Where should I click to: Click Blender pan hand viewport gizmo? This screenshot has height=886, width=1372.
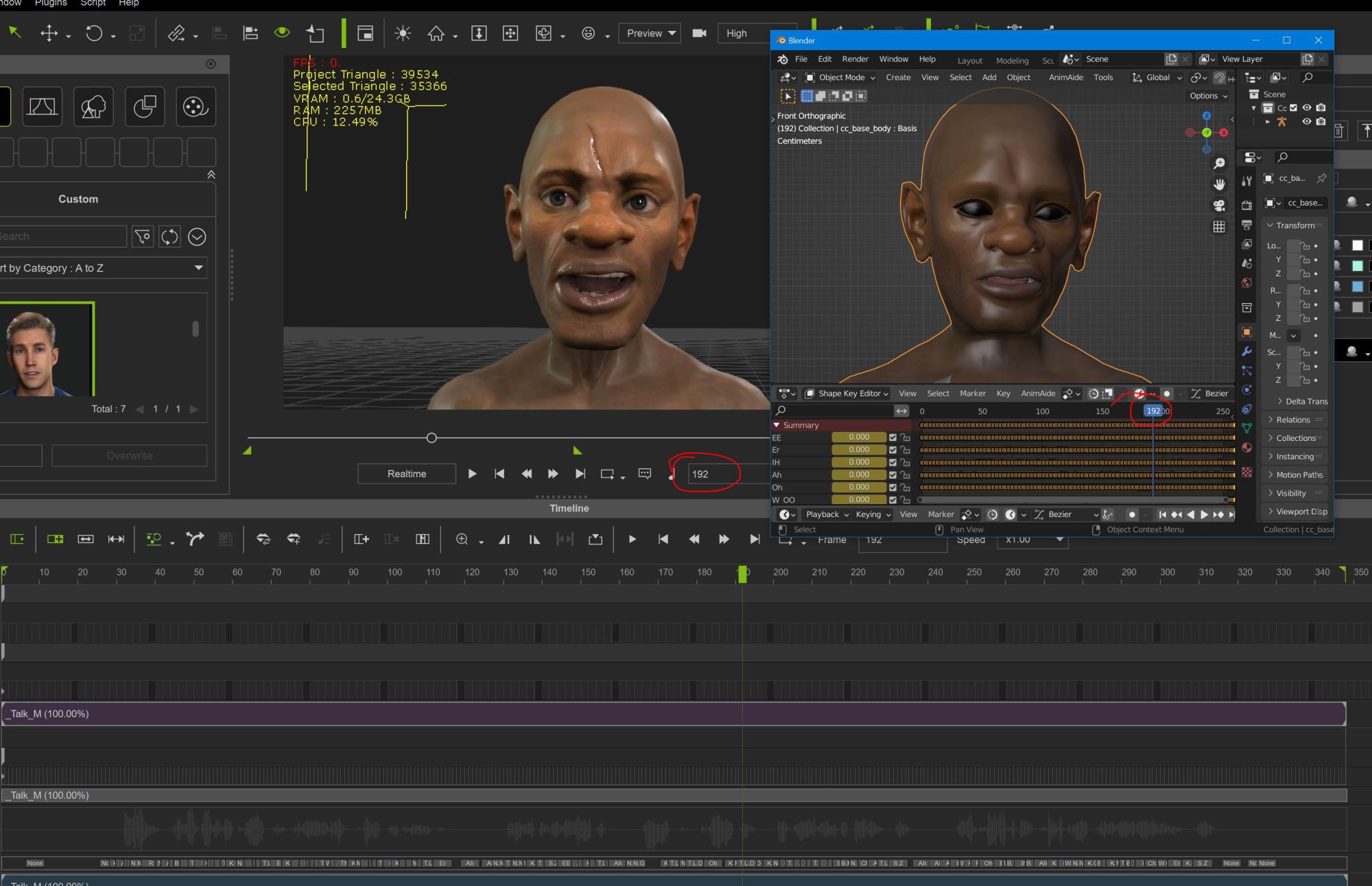tap(1219, 184)
